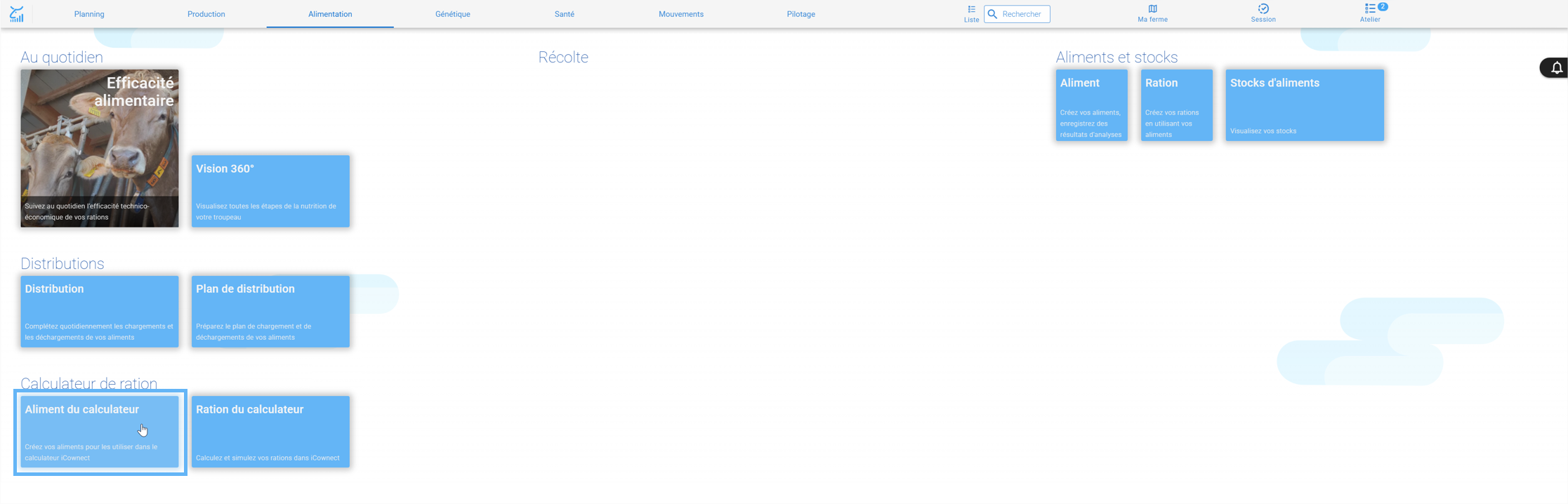Select the Alimentation tab
This screenshot has height=504, width=1568.
click(x=330, y=14)
